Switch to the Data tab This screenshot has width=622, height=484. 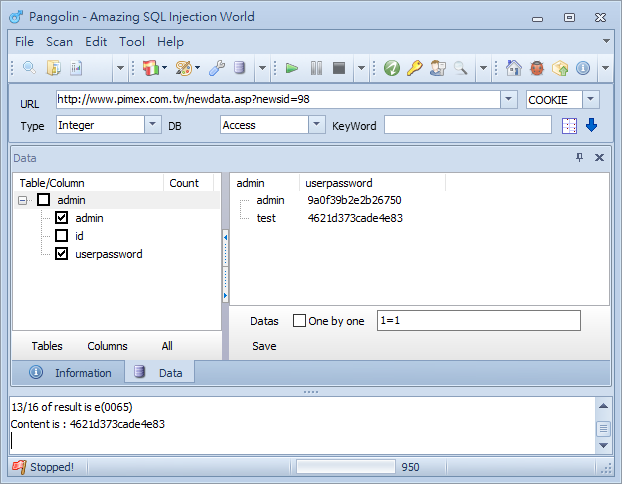point(159,372)
